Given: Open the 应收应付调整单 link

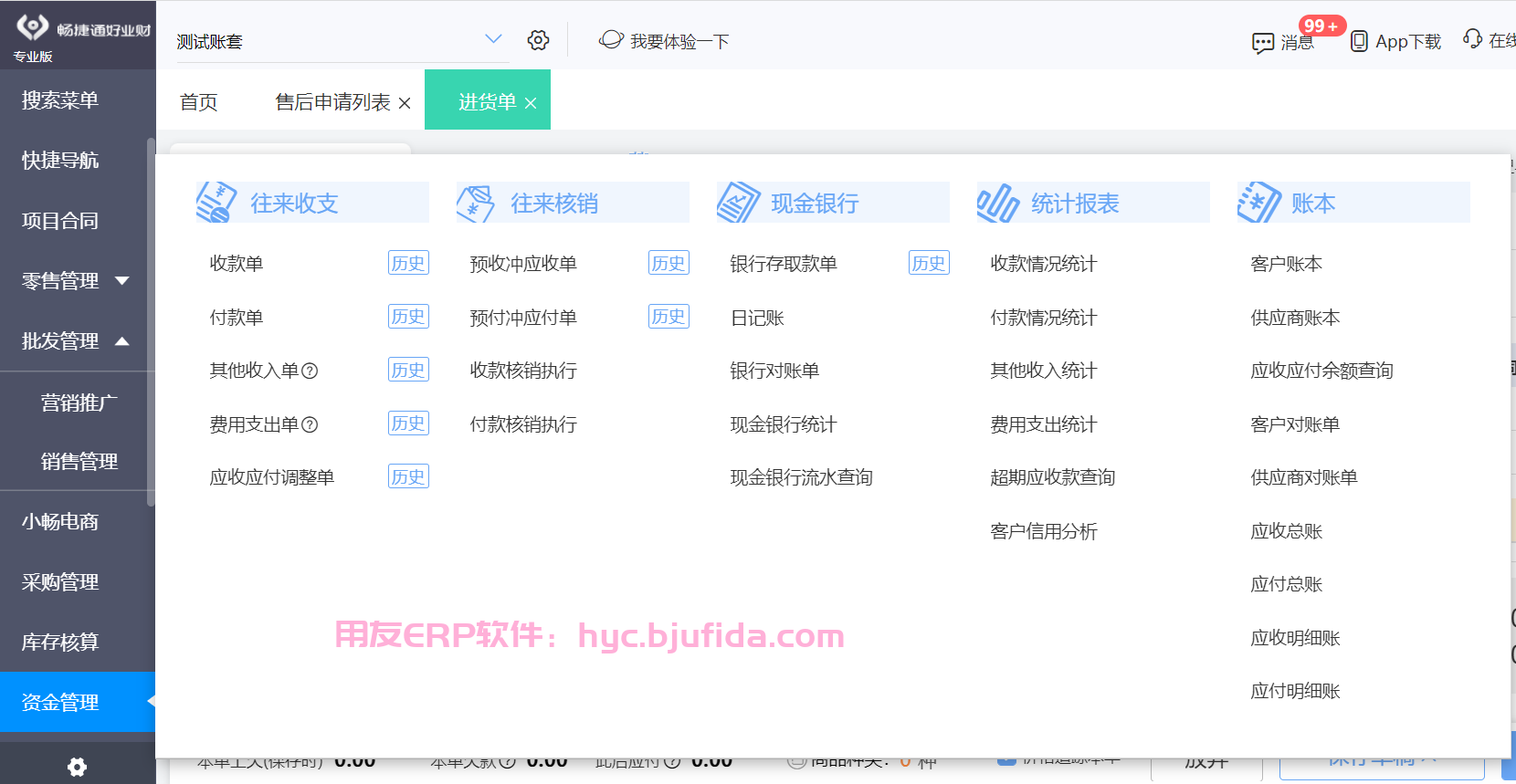Looking at the screenshot, I should click(272, 477).
